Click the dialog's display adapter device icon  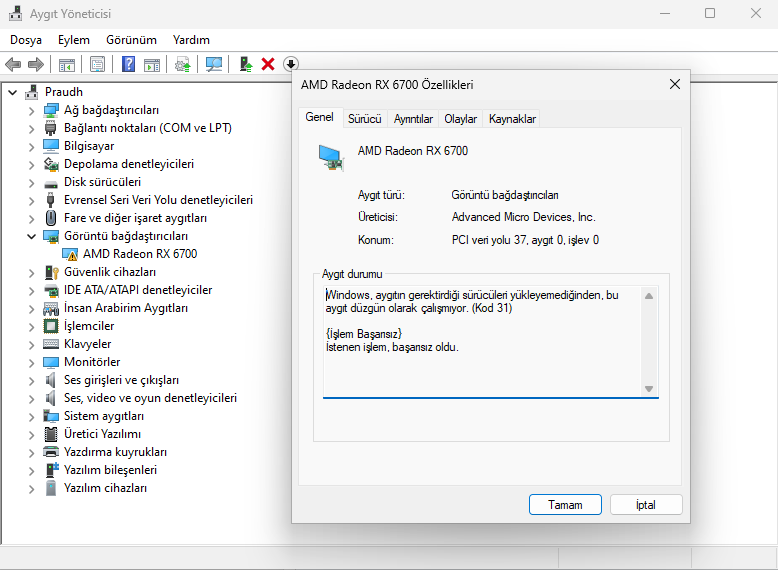pyautogui.click(x=331, y=157)
